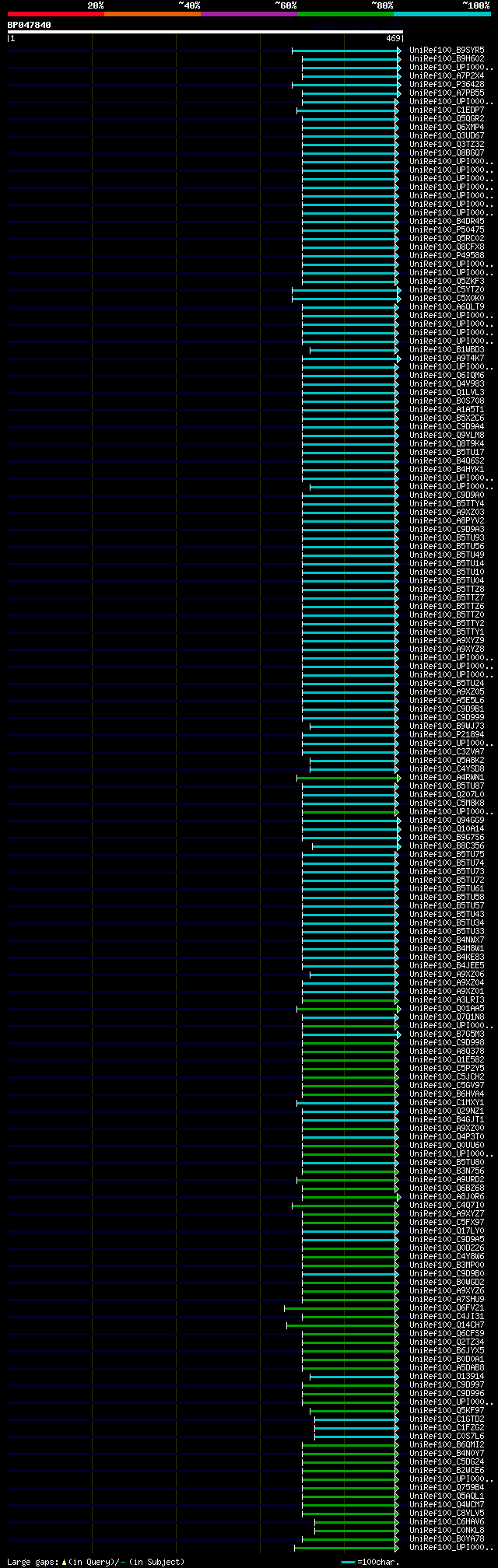Select the UniRef100_P50475 row label
Image resolution: width=498 pixels, height=1568 pixels.
pos(447,229)
